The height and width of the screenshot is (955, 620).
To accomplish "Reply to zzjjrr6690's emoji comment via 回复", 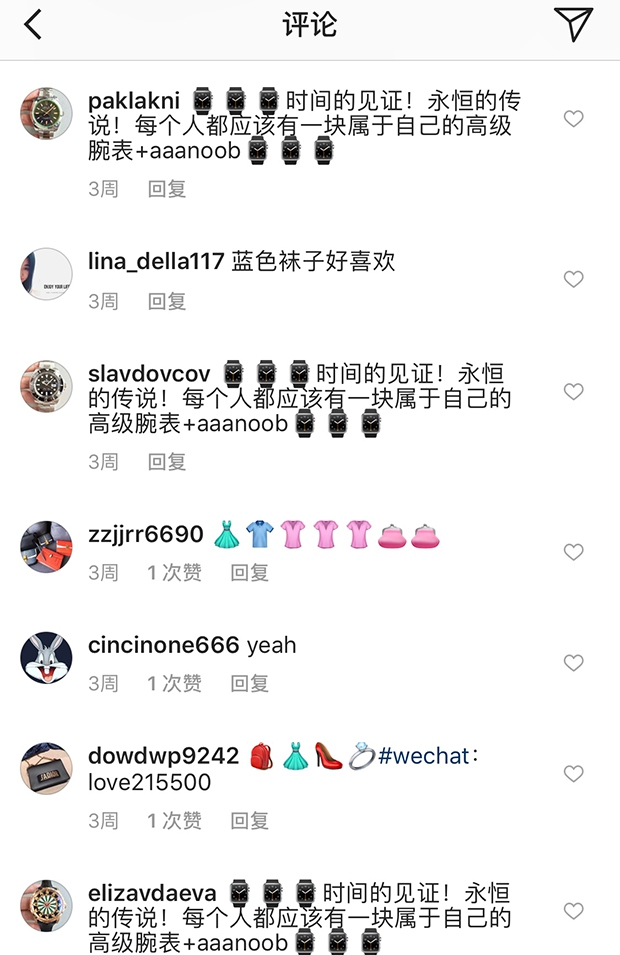I will pos(250,573).
